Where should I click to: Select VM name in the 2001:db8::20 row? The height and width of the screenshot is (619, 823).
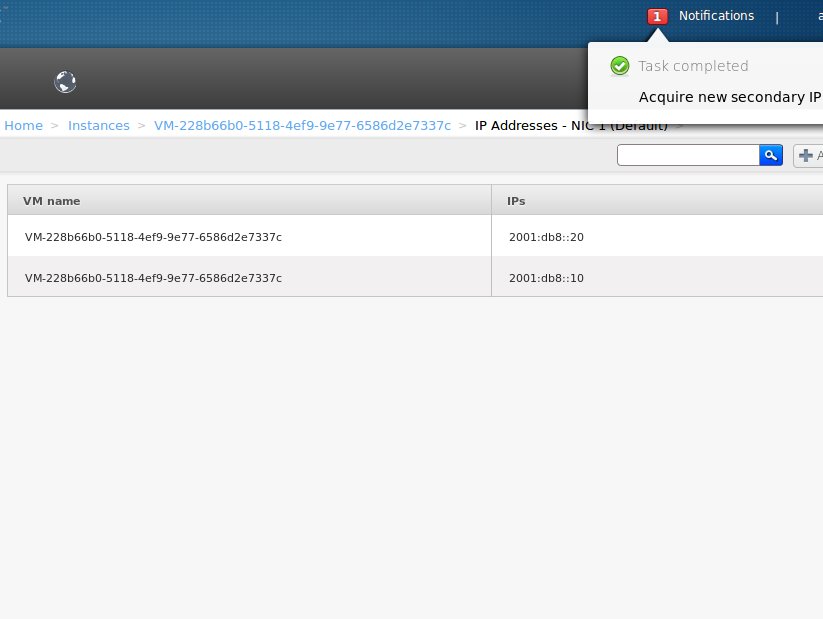click(x=153, y=237)
